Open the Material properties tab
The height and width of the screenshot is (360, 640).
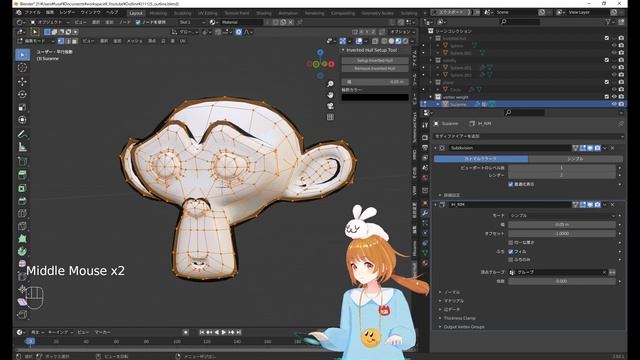tap(425, 263)
